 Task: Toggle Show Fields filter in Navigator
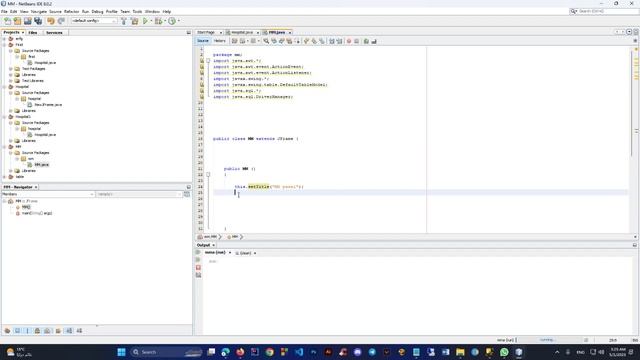[x=18, y=331]
